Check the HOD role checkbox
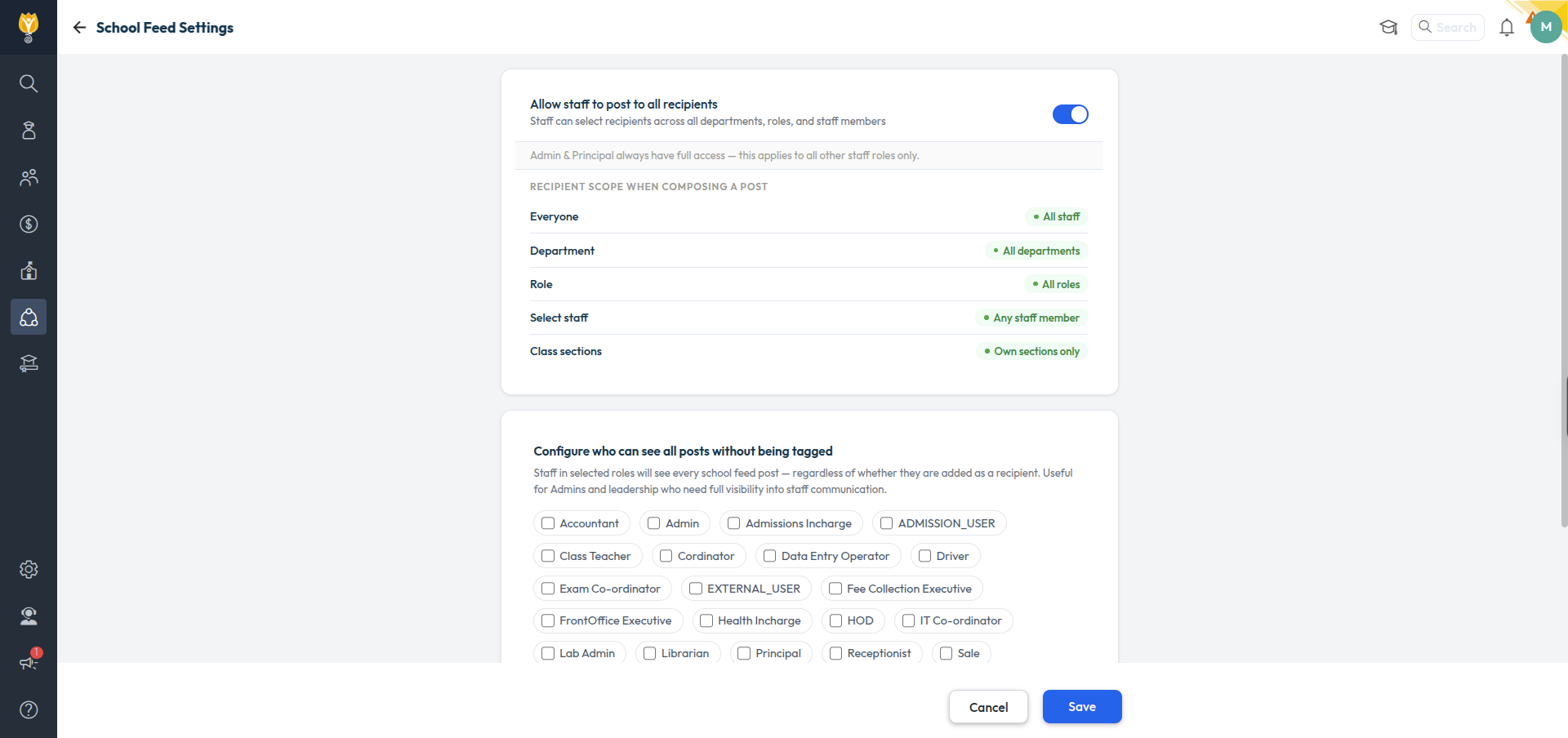This screenshot has width=1568, height=738. point(835,620)
